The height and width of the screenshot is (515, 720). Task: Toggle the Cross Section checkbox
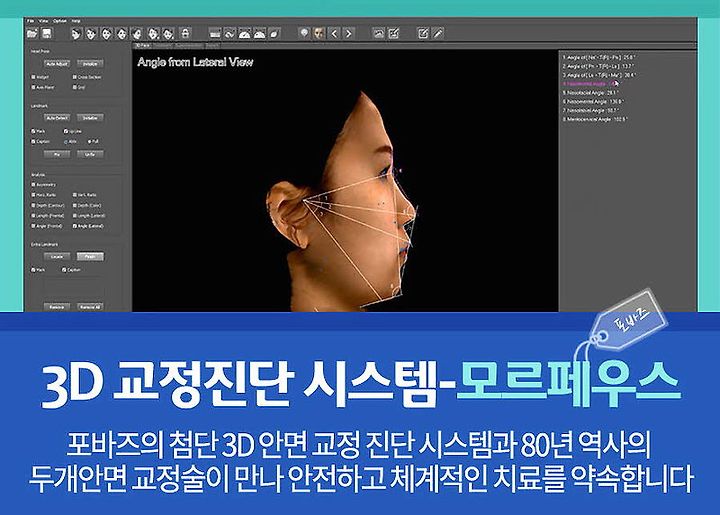[75, 77]
